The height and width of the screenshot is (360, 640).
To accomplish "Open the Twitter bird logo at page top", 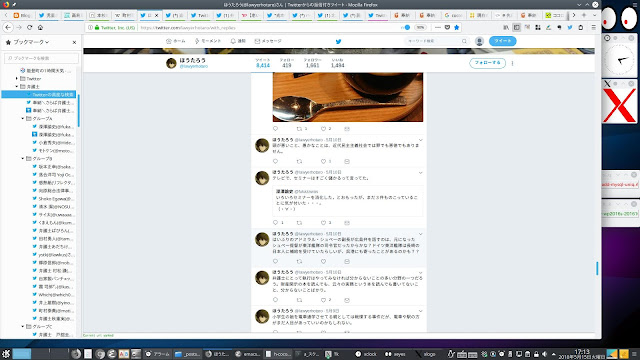I will pyautogui.click(x=338, y=41).
